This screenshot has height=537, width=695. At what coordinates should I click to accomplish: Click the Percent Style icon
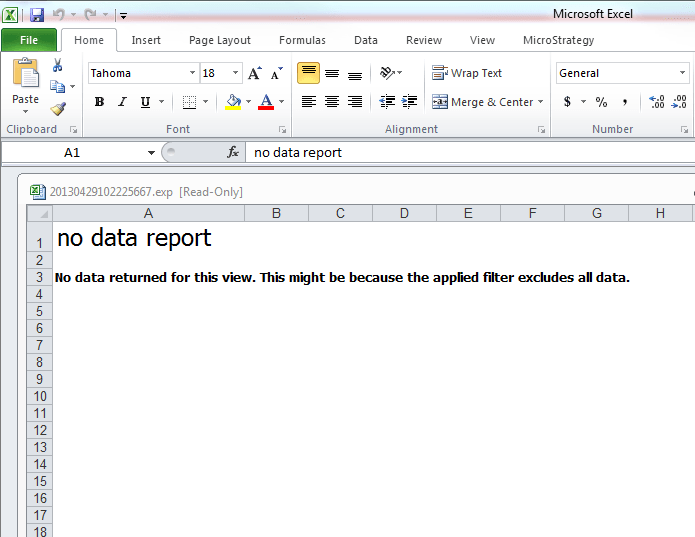[601, 102]
